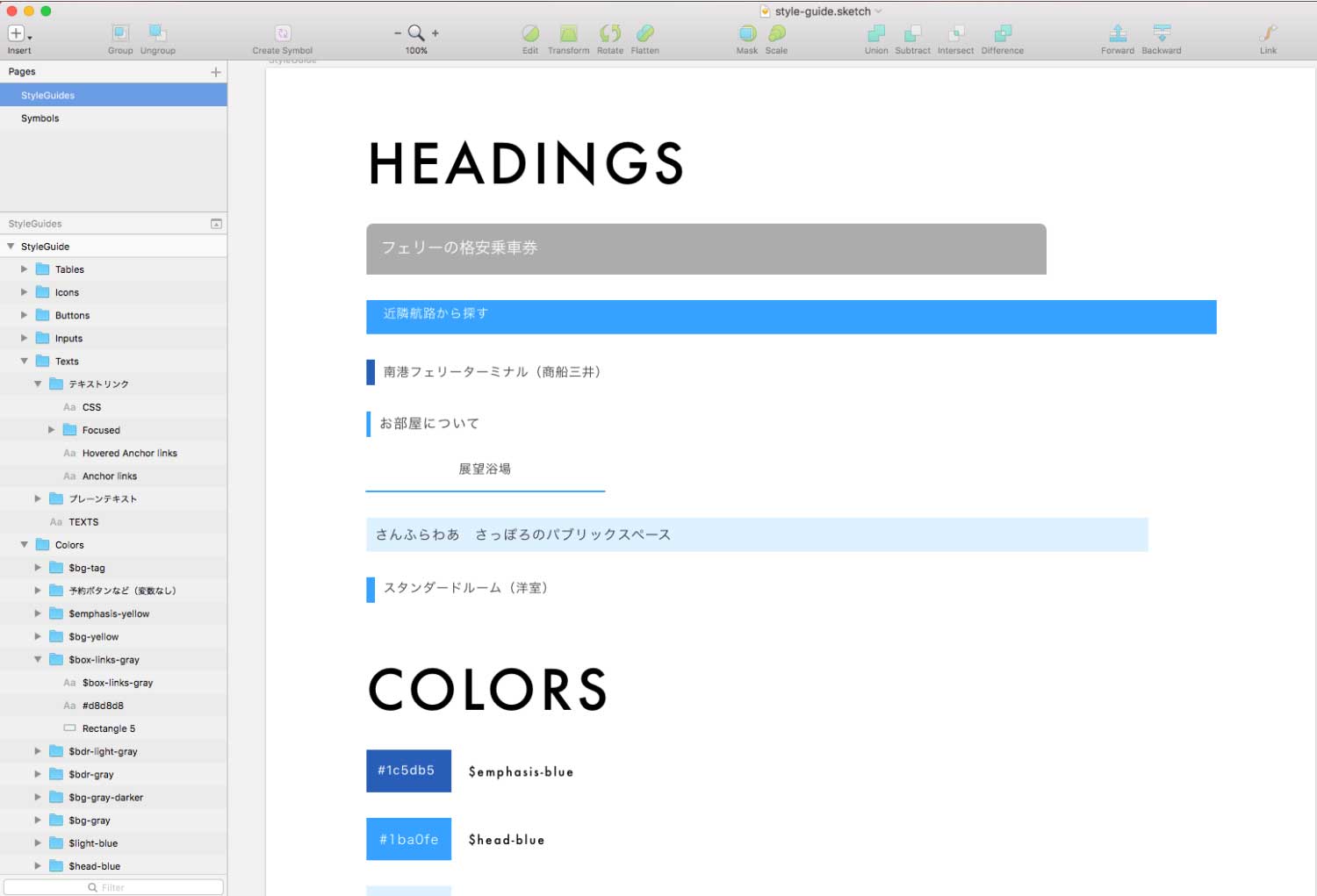1317x896 pixels.
Task: Apply the Union boolean operation
Action: pos(875,33)
